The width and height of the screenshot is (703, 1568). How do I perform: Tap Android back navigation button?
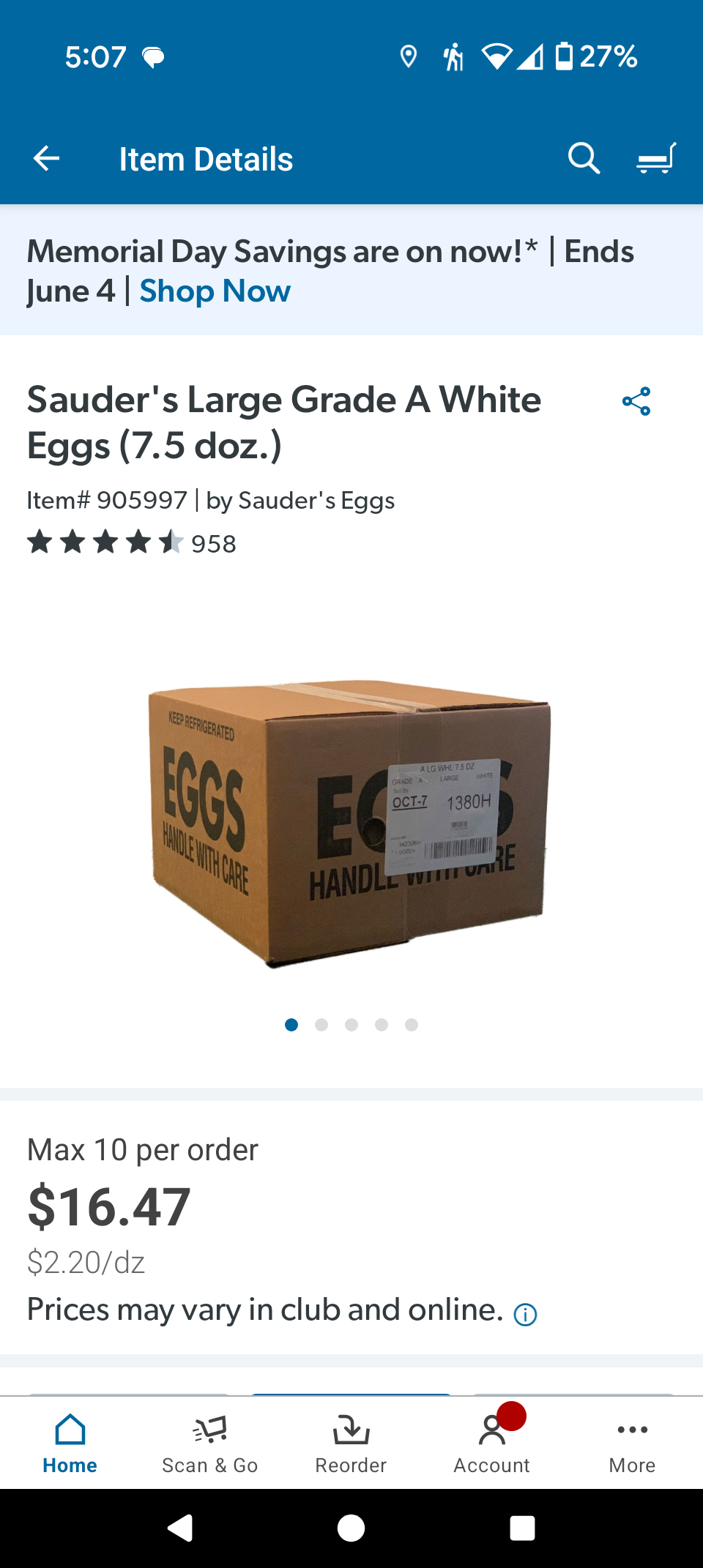181,1528
